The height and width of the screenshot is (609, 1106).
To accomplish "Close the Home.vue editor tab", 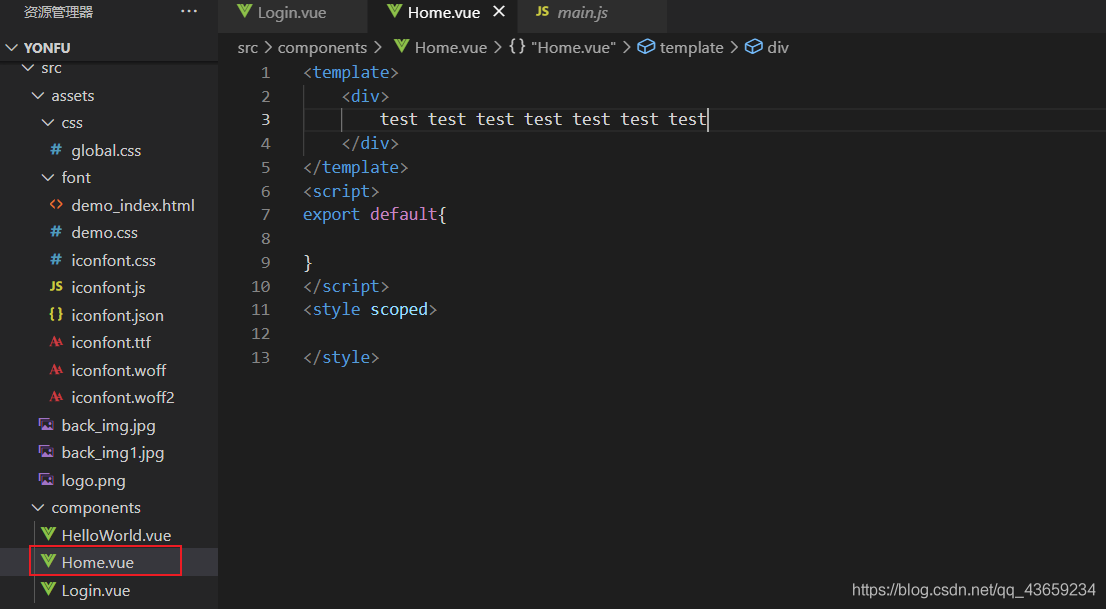I will [x=499, y=12].
